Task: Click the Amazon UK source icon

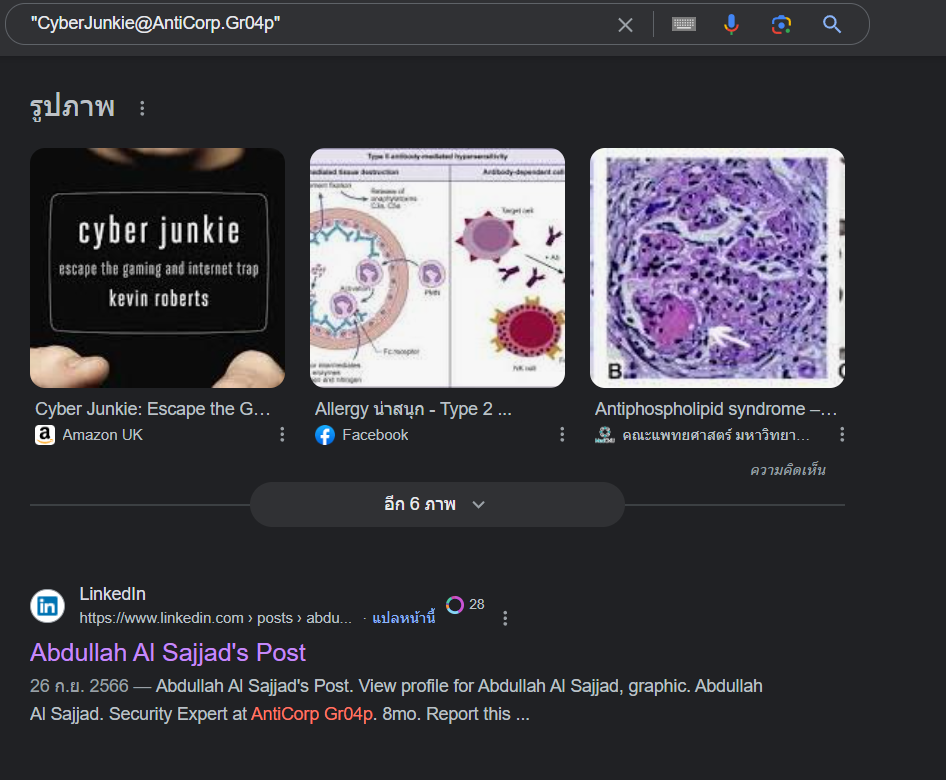Action: [x=45, y=435]
